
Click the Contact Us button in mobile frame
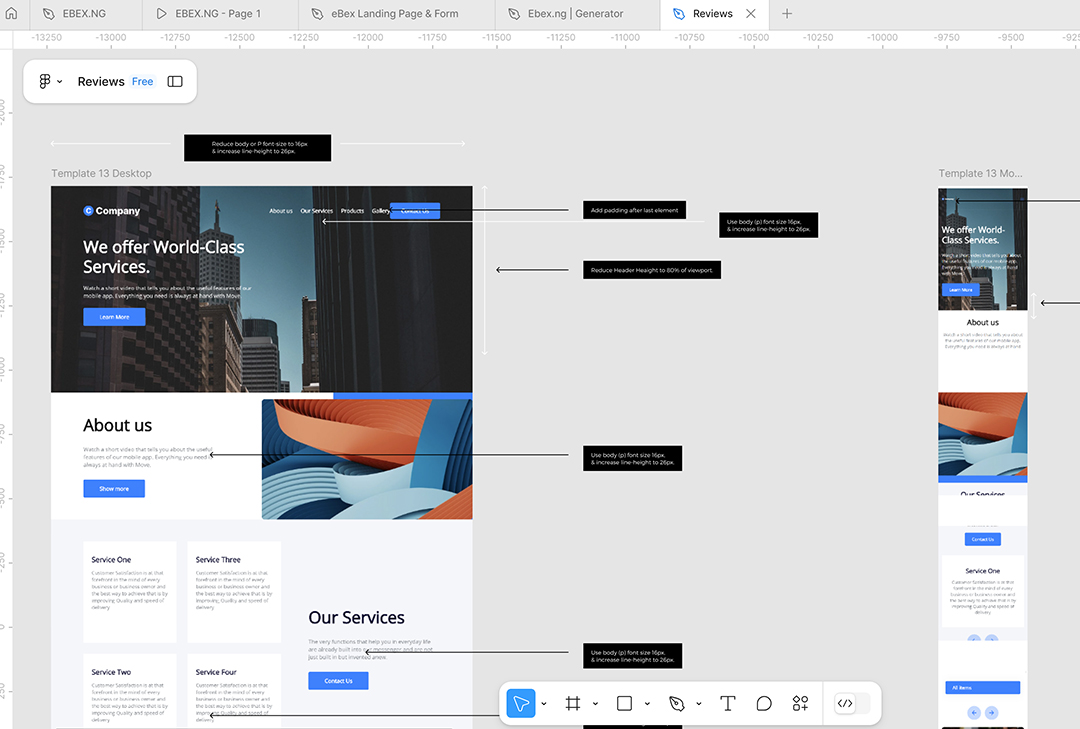pyautogui.click(x=983, y=540)
